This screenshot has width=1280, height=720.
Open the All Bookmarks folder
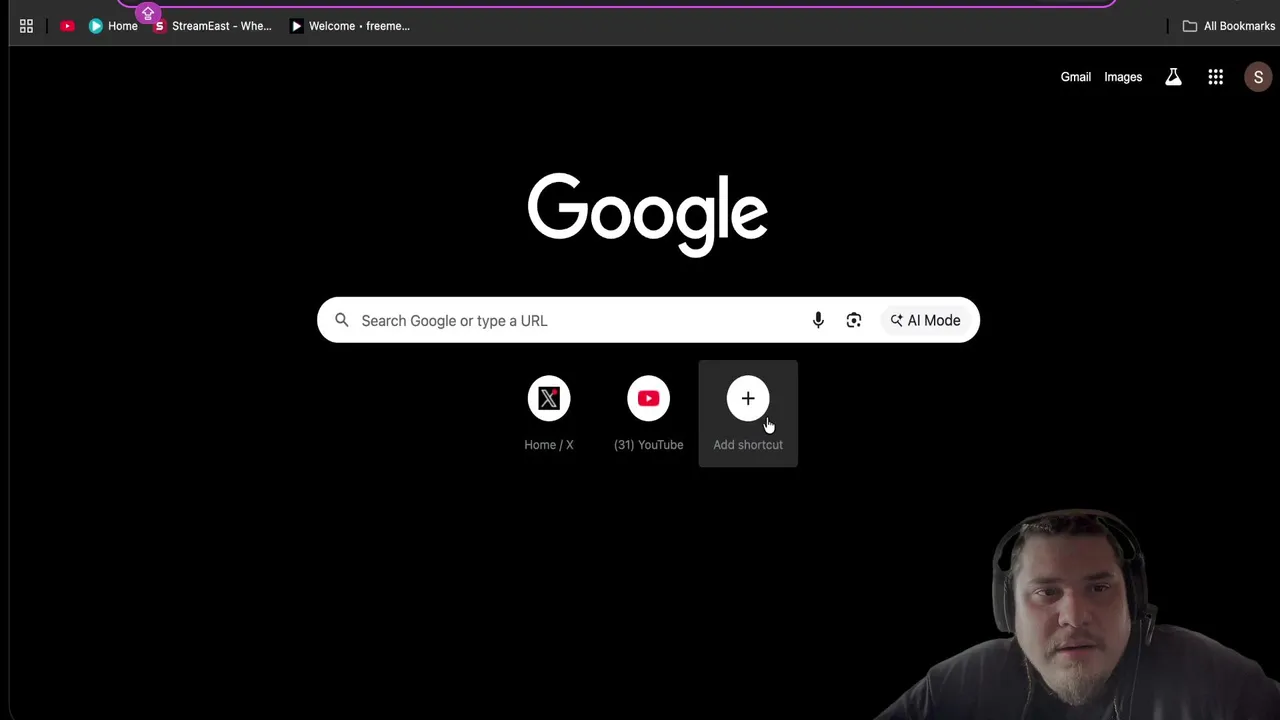coord(1229,26)
